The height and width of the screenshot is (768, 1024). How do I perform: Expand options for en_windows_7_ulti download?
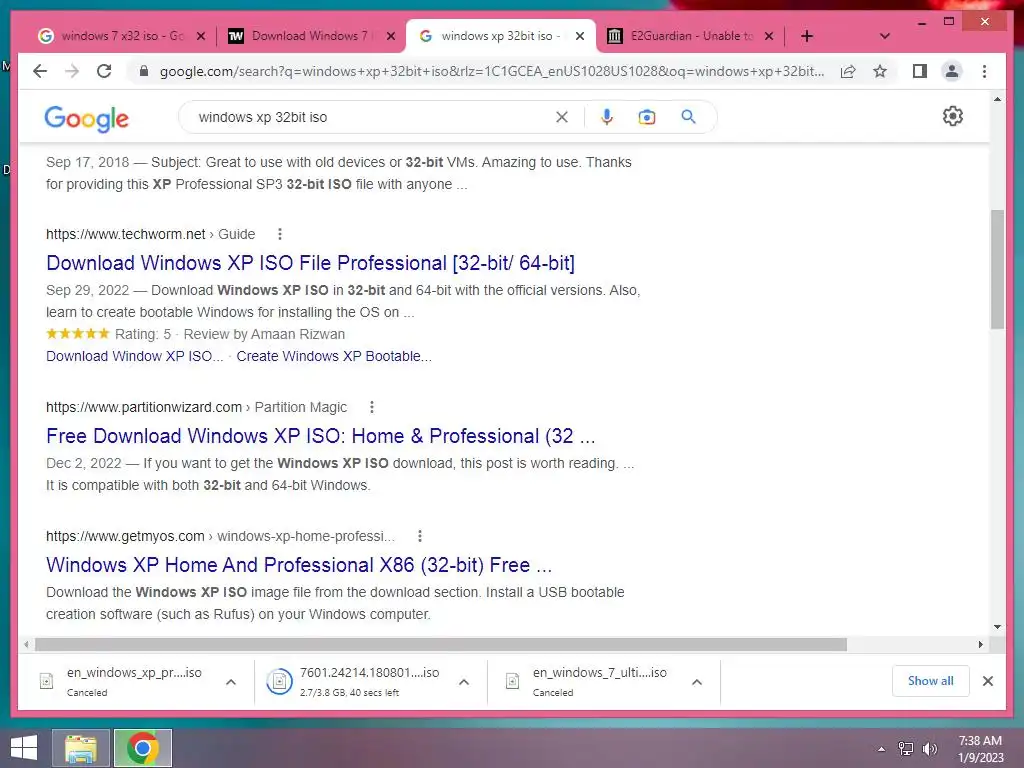pos(697,682)
